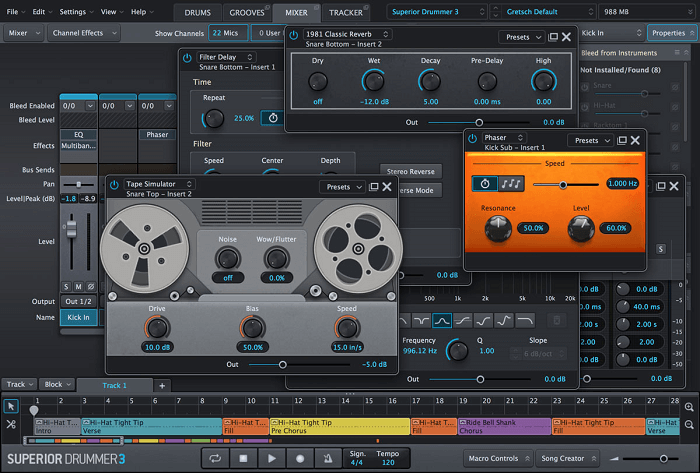Click the Drive knob on Tape Simulator
Viewport: 700px width, 473px height.
click(157, 328)
